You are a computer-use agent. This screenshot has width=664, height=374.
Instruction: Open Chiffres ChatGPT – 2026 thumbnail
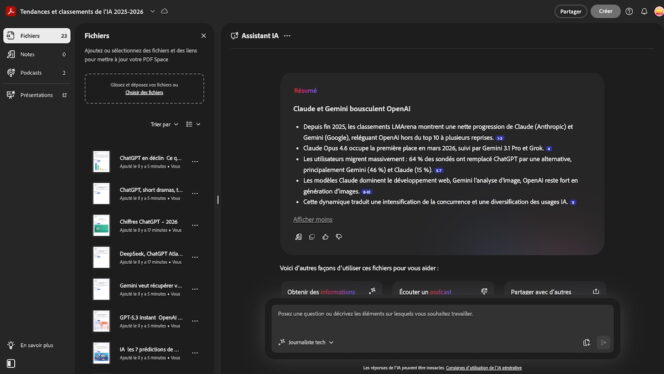coord(101,225)
